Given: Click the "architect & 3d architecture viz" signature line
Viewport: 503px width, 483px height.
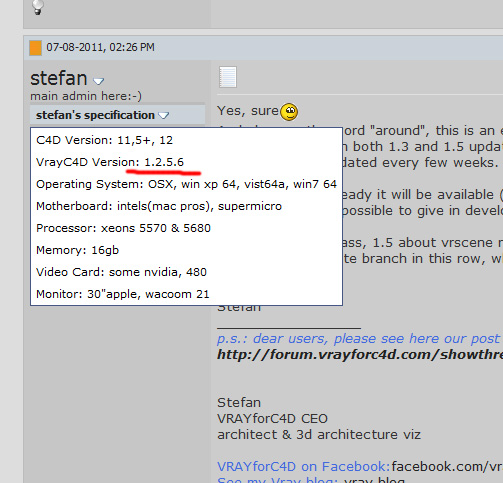Looking at the screenshot, I should [319, 435].
